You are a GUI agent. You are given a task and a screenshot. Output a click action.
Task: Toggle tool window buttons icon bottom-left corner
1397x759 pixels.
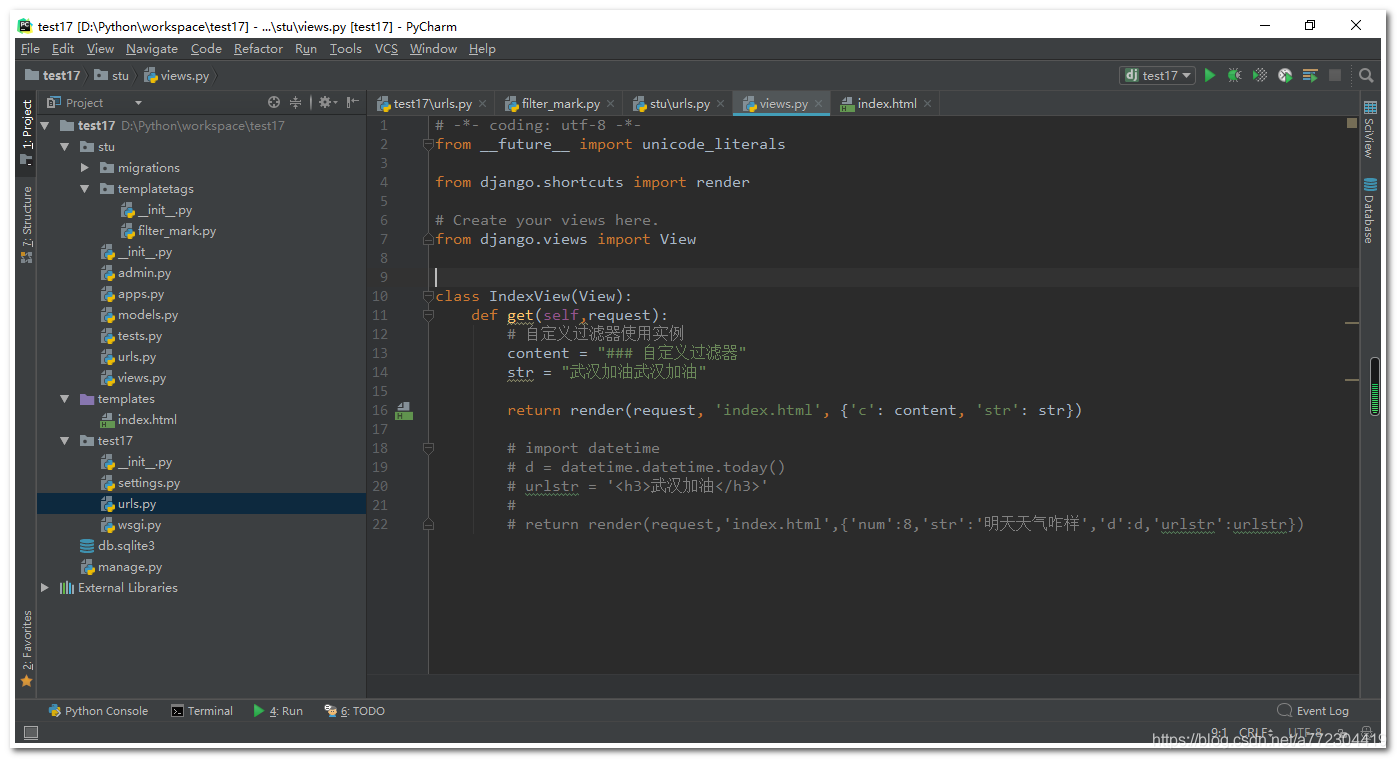click(31, 733)
